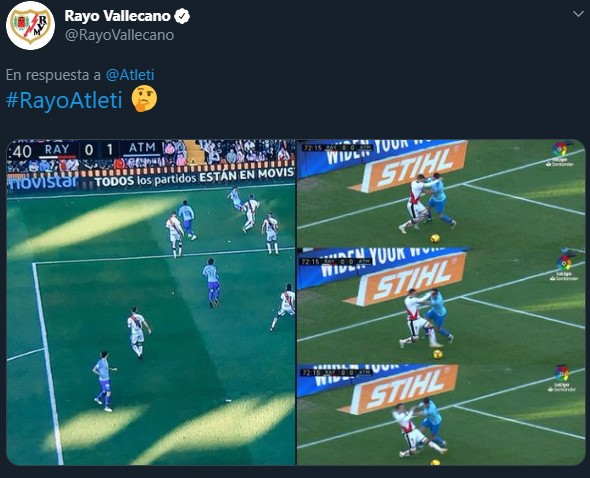The height and width of the screenshot is (478, 590).
Task: Open the left match photo showing the scoreboard
Action: coord(151,303)
